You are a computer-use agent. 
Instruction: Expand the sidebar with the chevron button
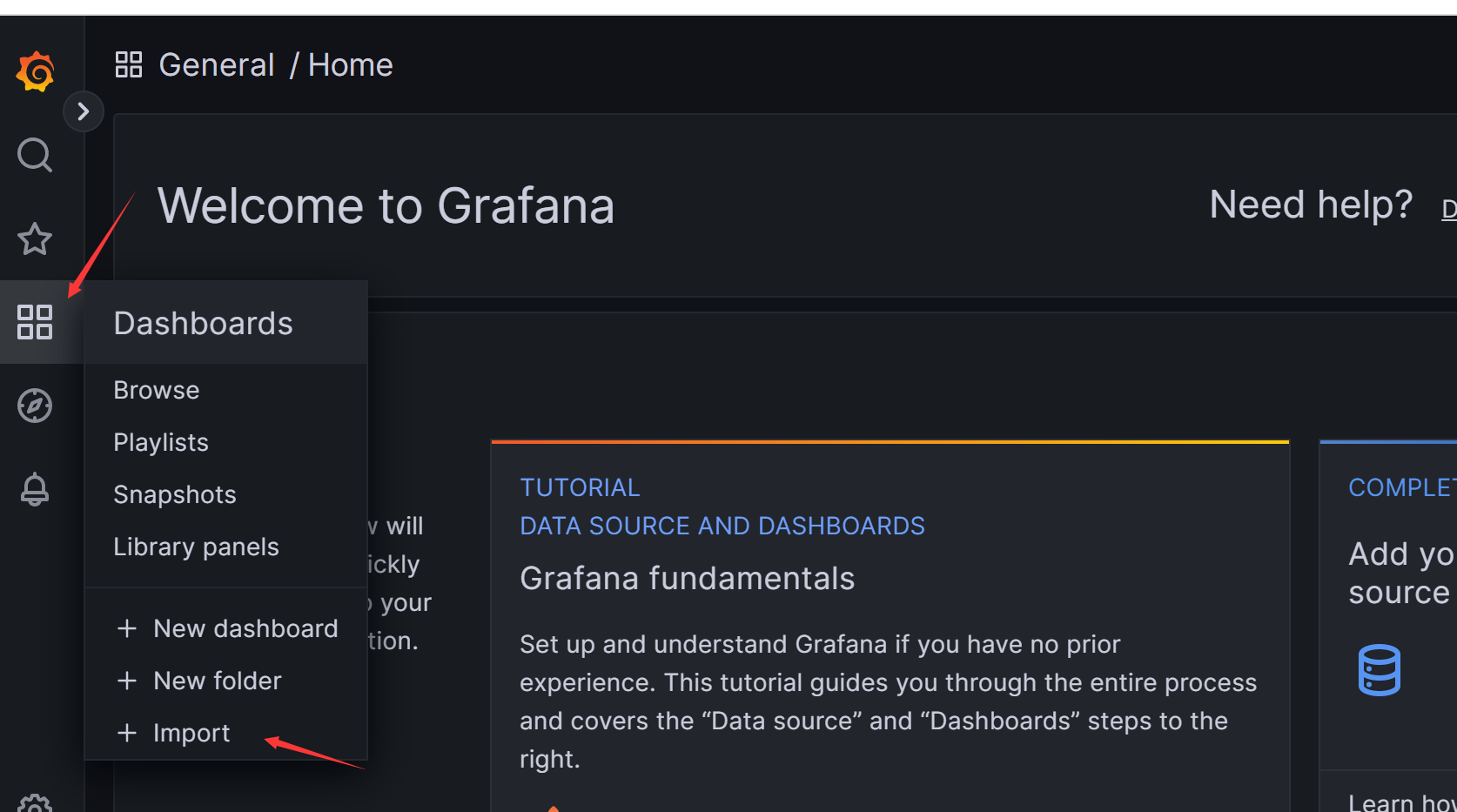click(84, 111)
